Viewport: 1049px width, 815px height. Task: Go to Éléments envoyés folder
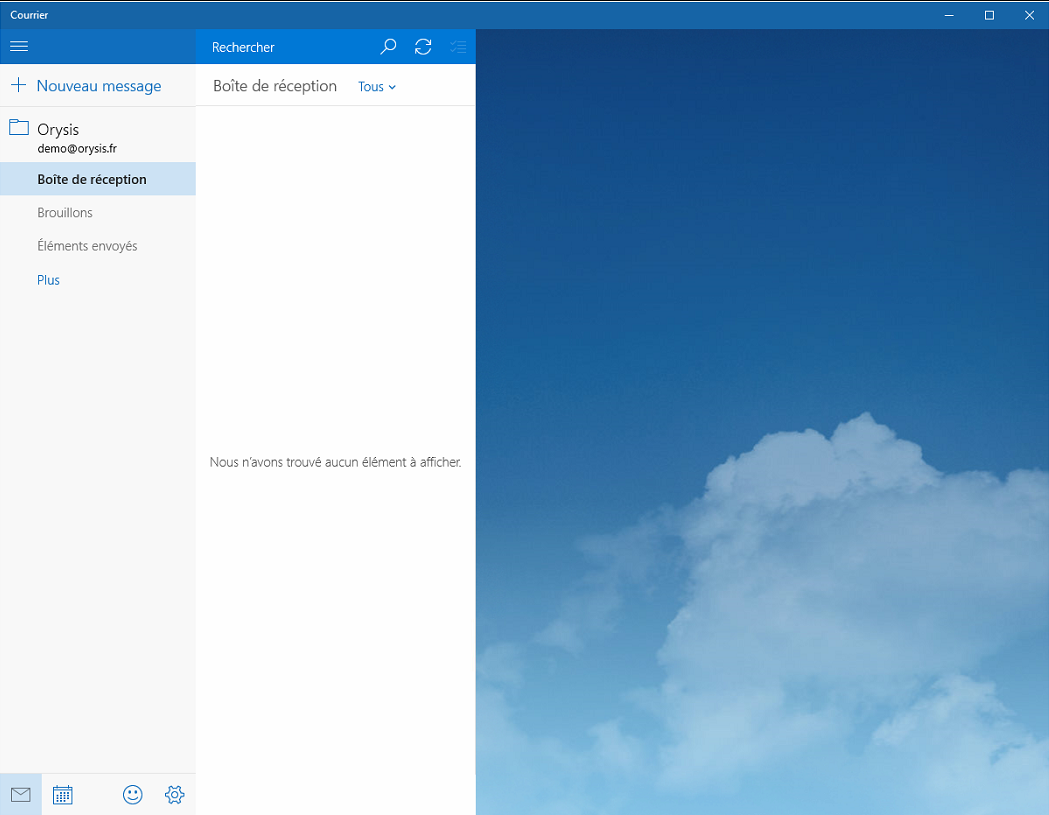(87, 246)
